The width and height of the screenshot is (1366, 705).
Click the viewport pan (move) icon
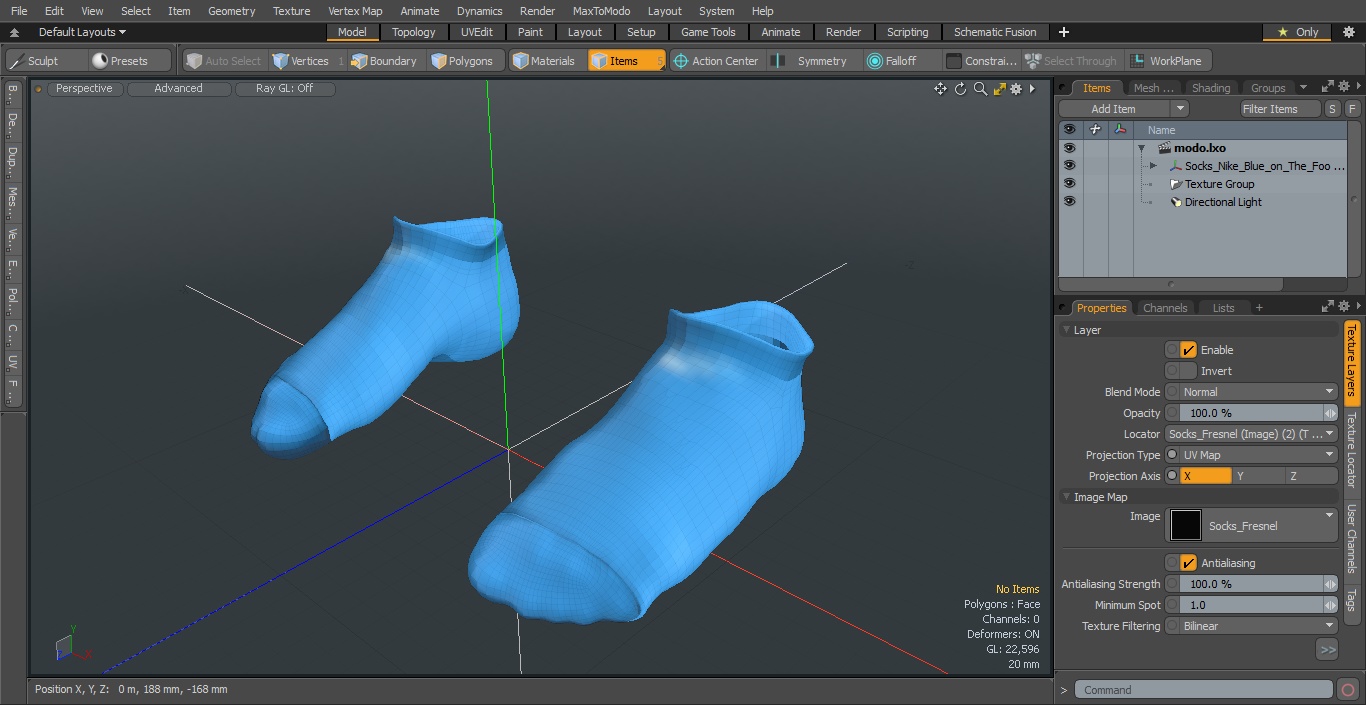click(x=940, y=89)
